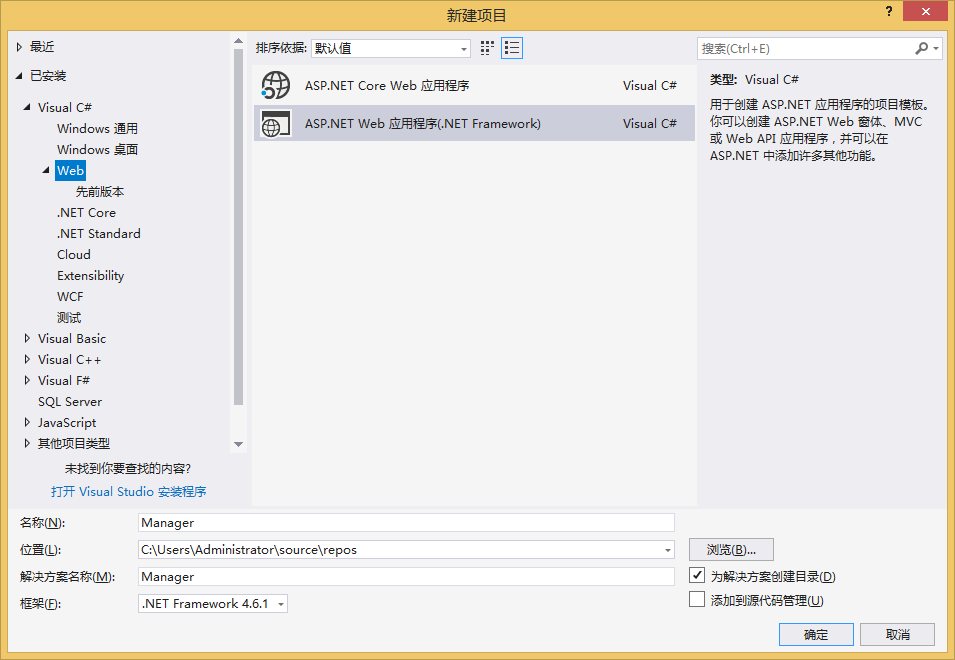Expand the Visual C++ node

coord(27,359)
